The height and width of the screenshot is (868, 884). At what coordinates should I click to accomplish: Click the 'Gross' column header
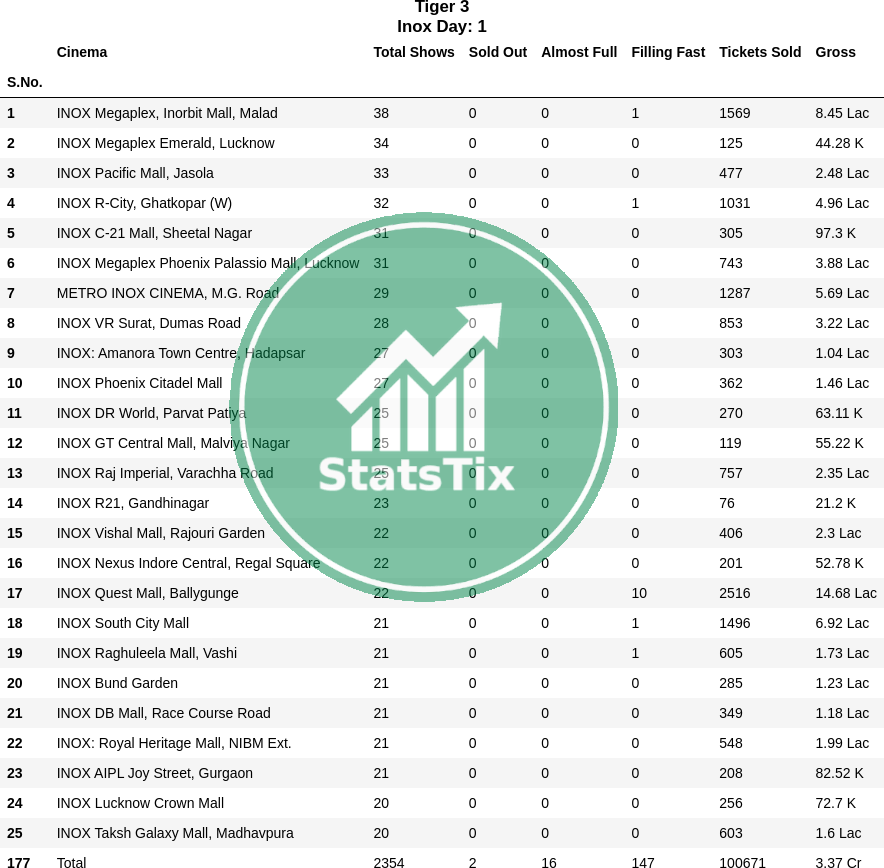[836, 52]
